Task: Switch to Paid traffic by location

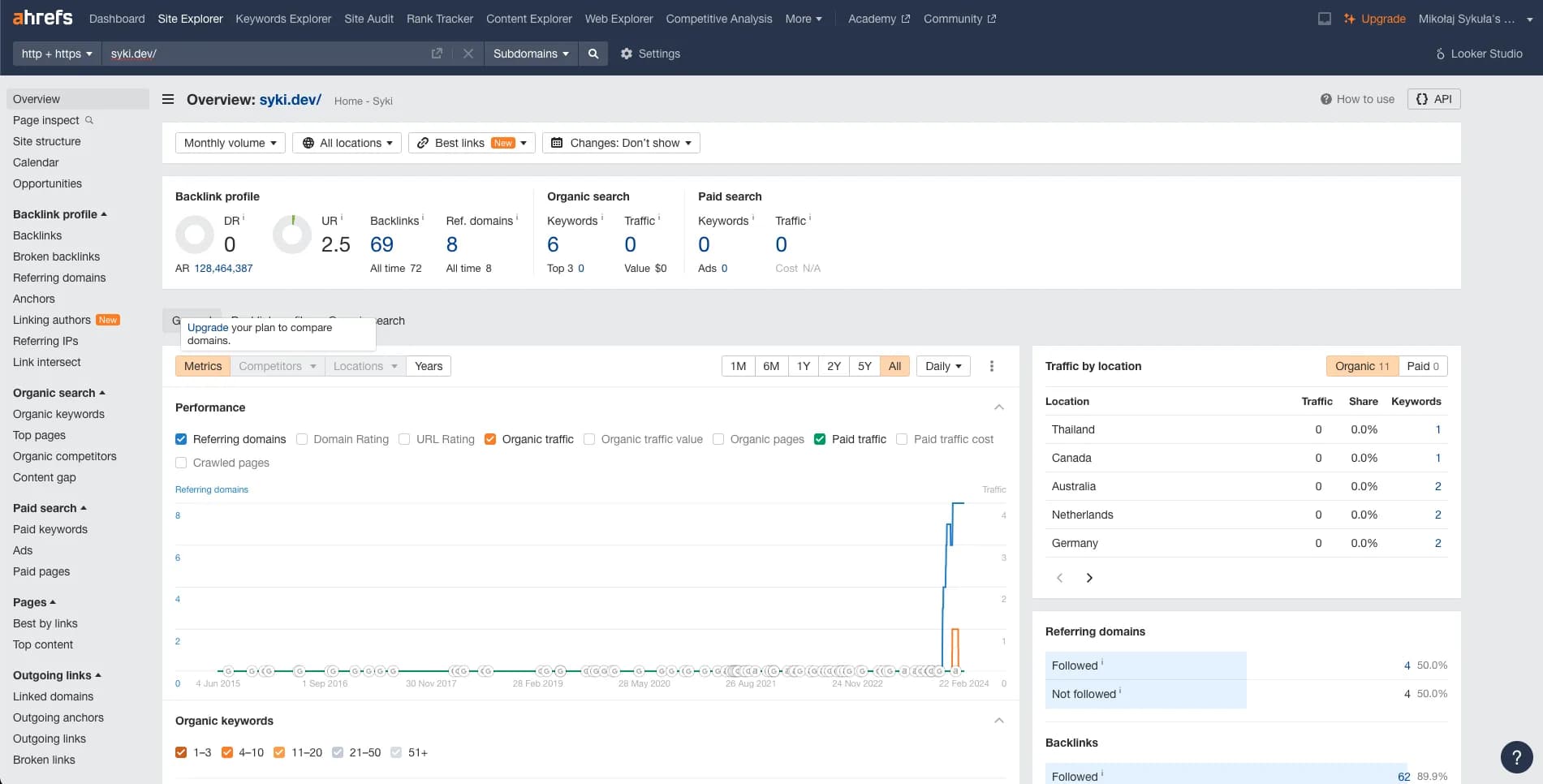Action: [x=1423, y=366]
